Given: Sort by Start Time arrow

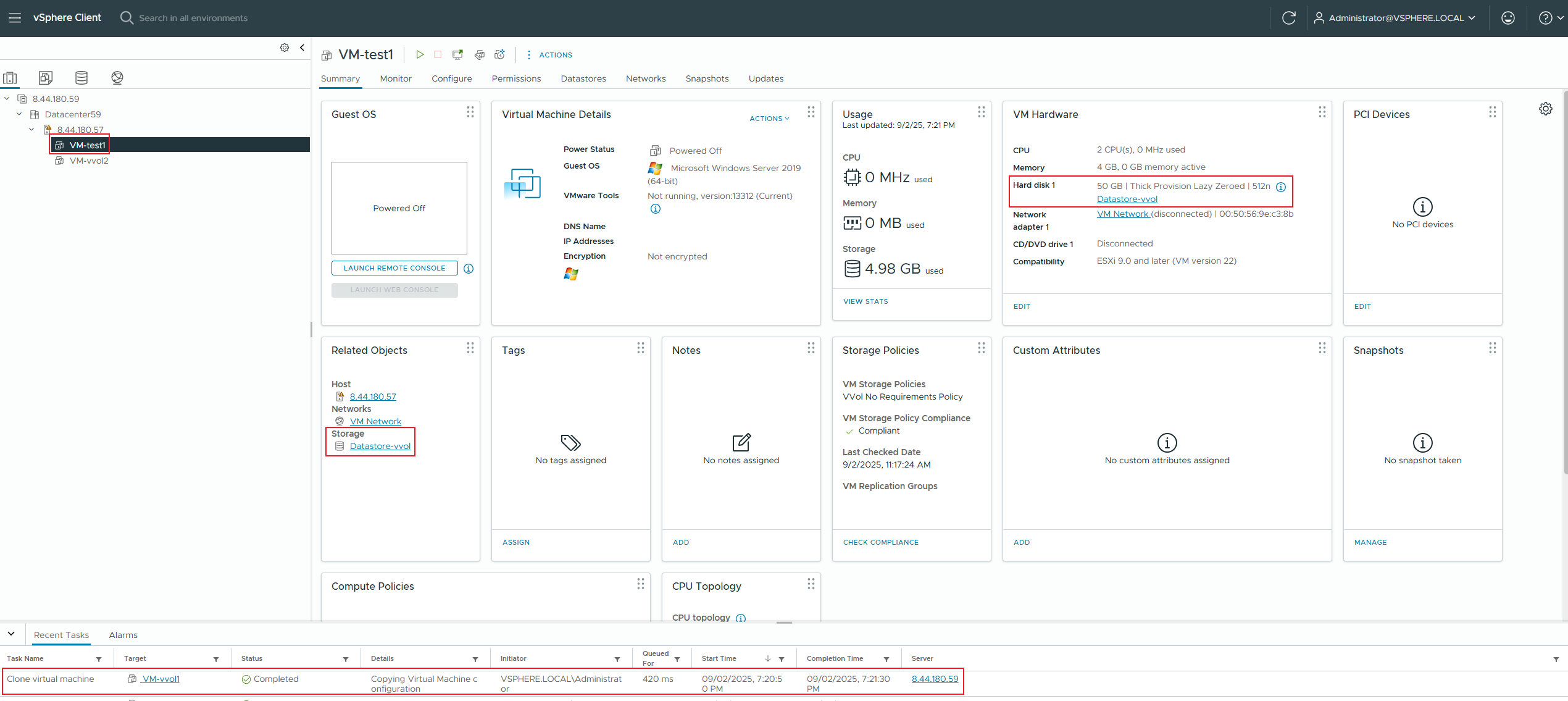Looking at the screenshot, I should coord(768,659).
